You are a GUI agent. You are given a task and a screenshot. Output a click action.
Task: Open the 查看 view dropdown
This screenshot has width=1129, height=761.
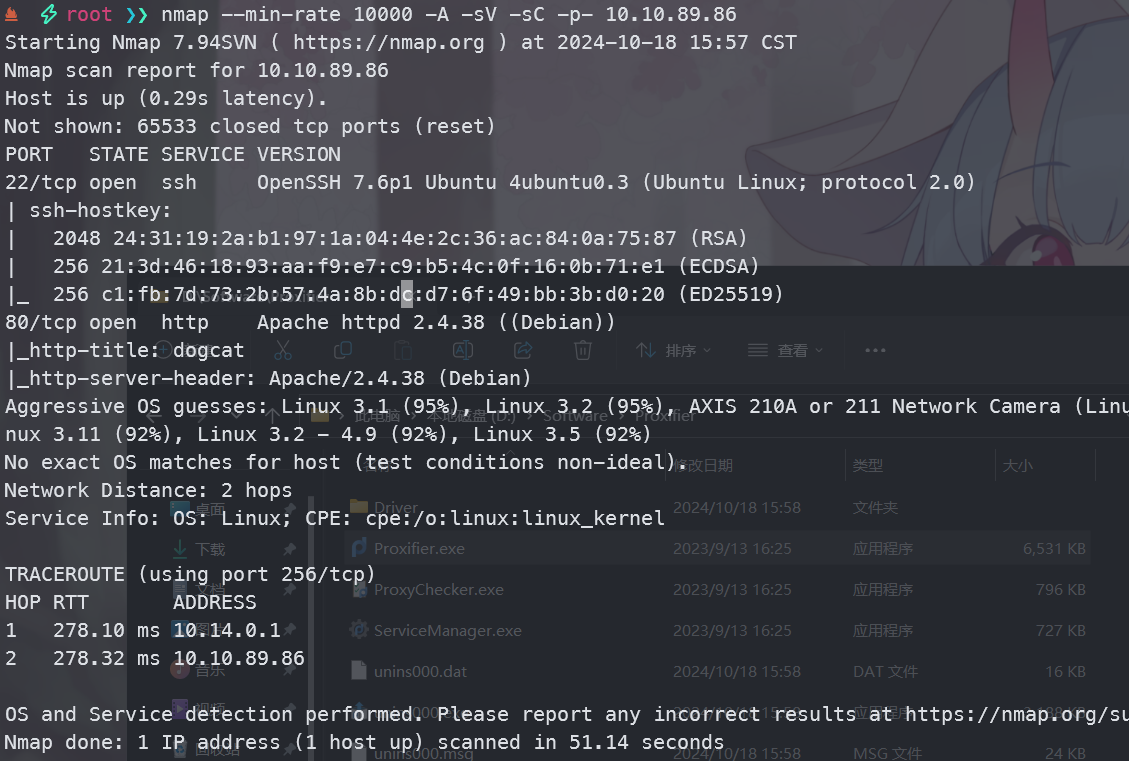tap(785, 350)
